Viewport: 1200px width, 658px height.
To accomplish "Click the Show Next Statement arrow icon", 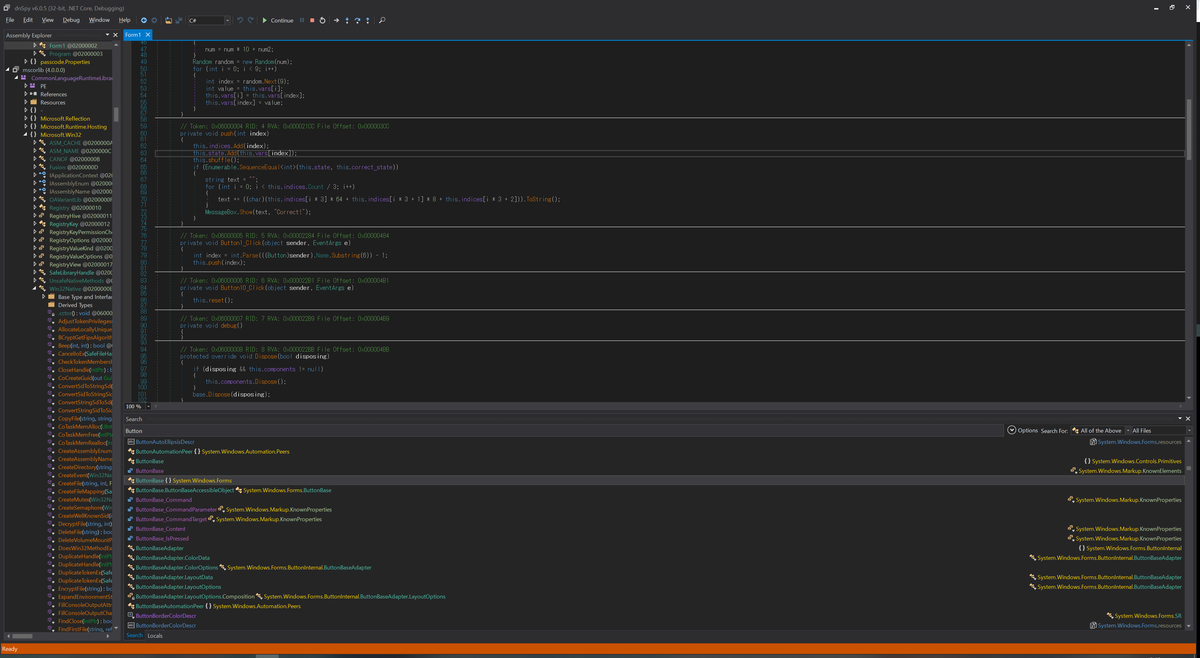I will click(336, 20).
